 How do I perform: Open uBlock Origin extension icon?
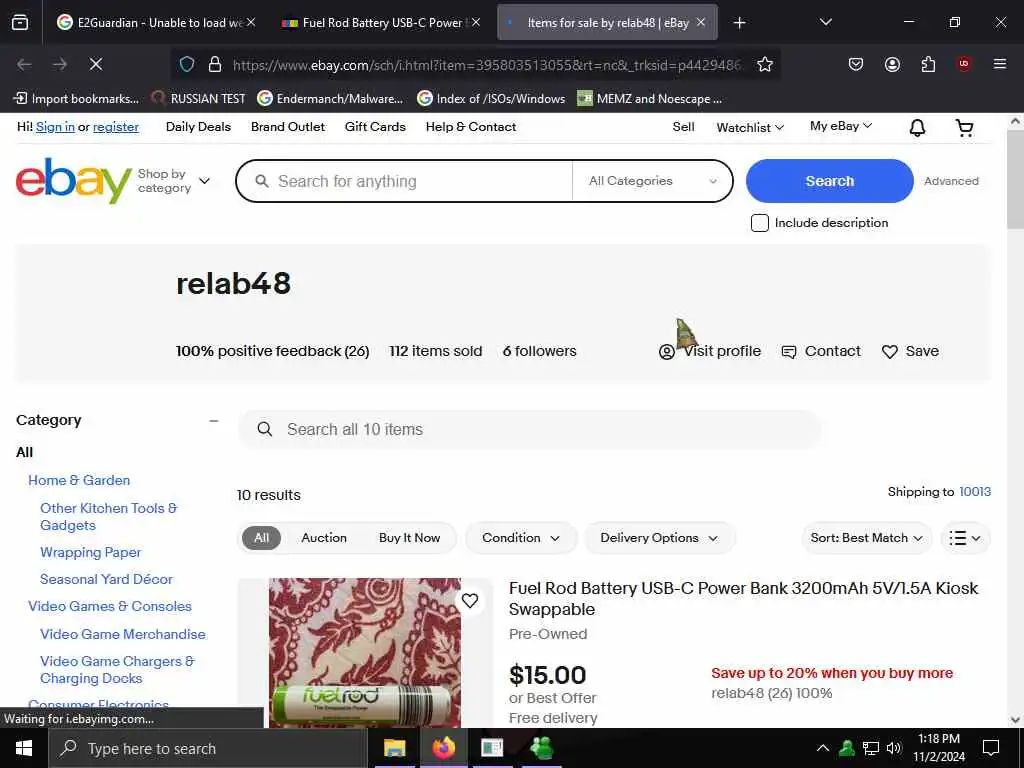(963, 64)
